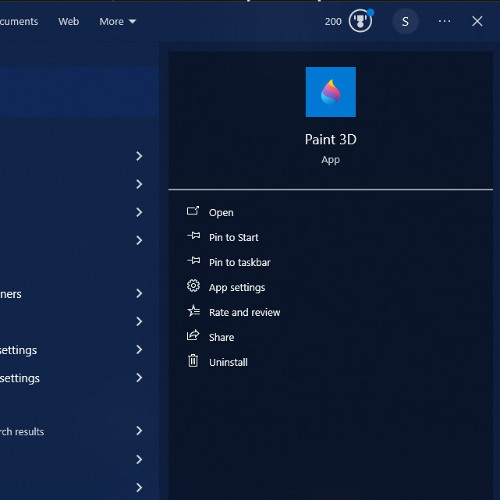Click the Pin to Start pin icon

tap(193, 236)
